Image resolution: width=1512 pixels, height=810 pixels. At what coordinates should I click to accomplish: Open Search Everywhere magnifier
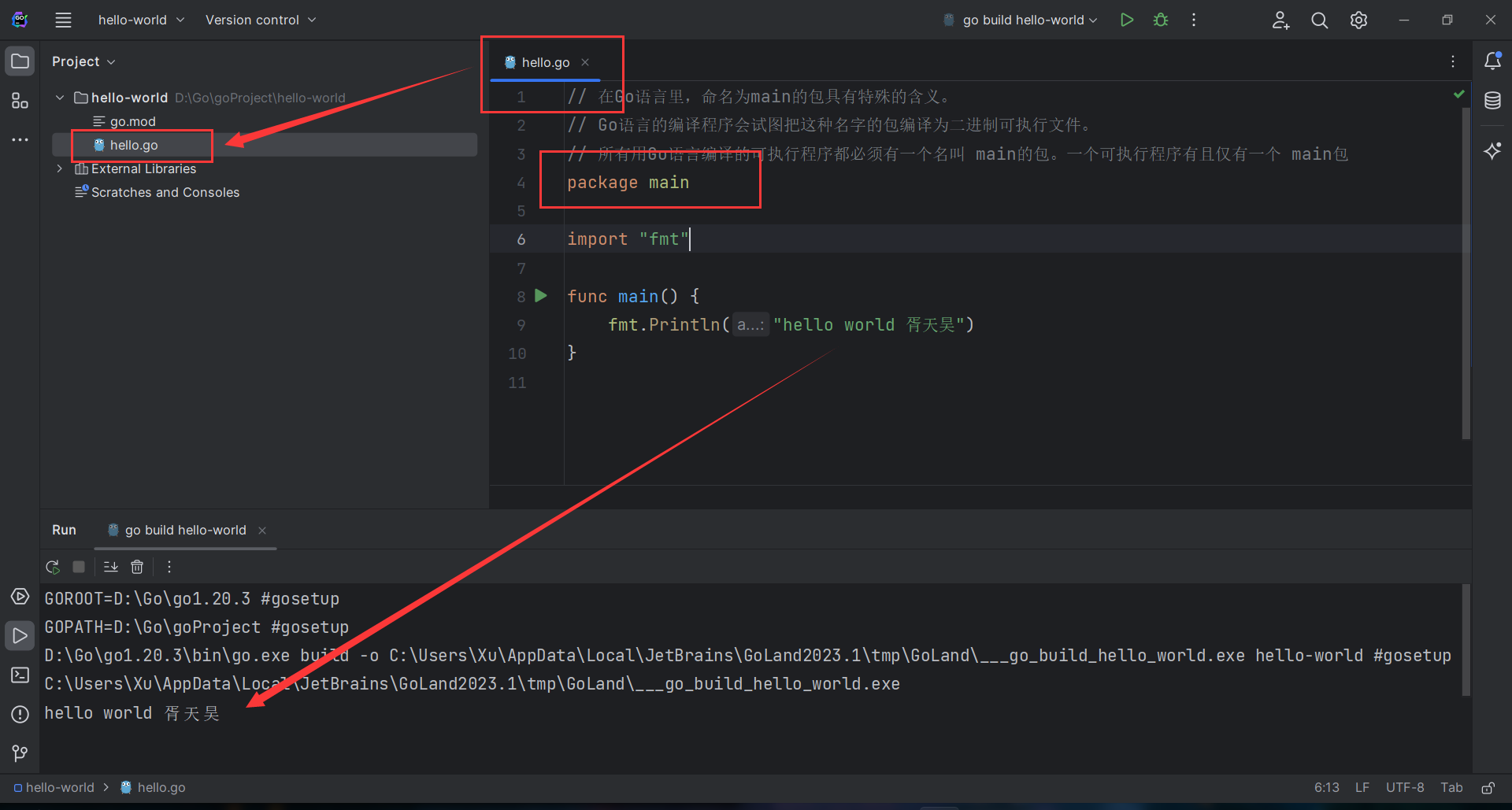(1320, 20)
